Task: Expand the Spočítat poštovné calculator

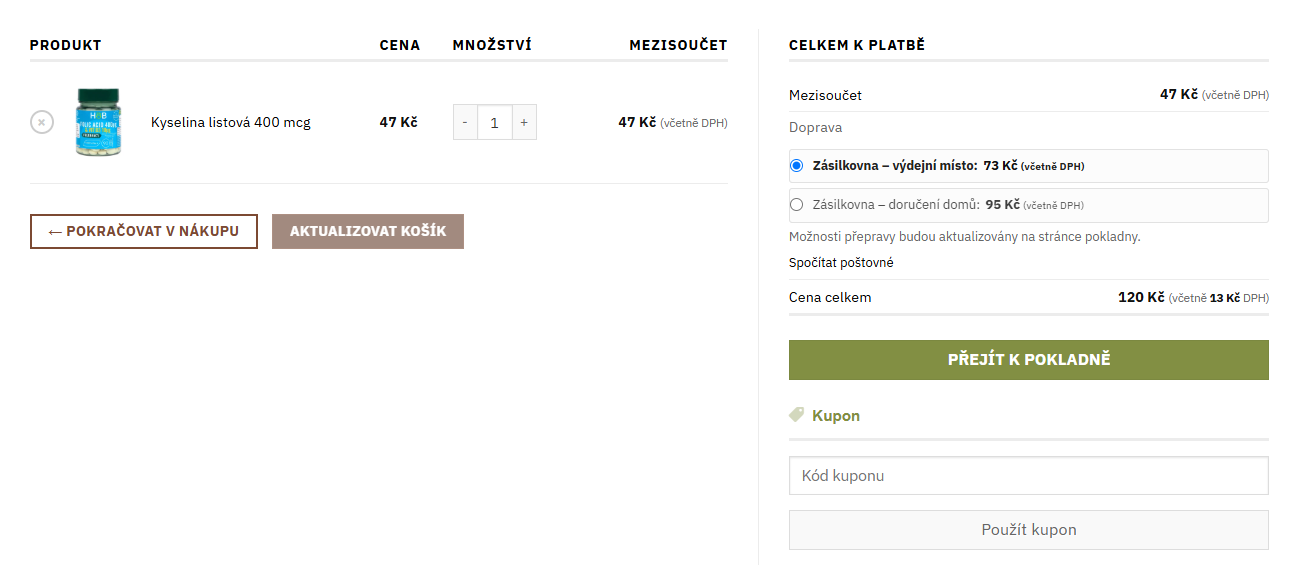Action: [841, 263]
